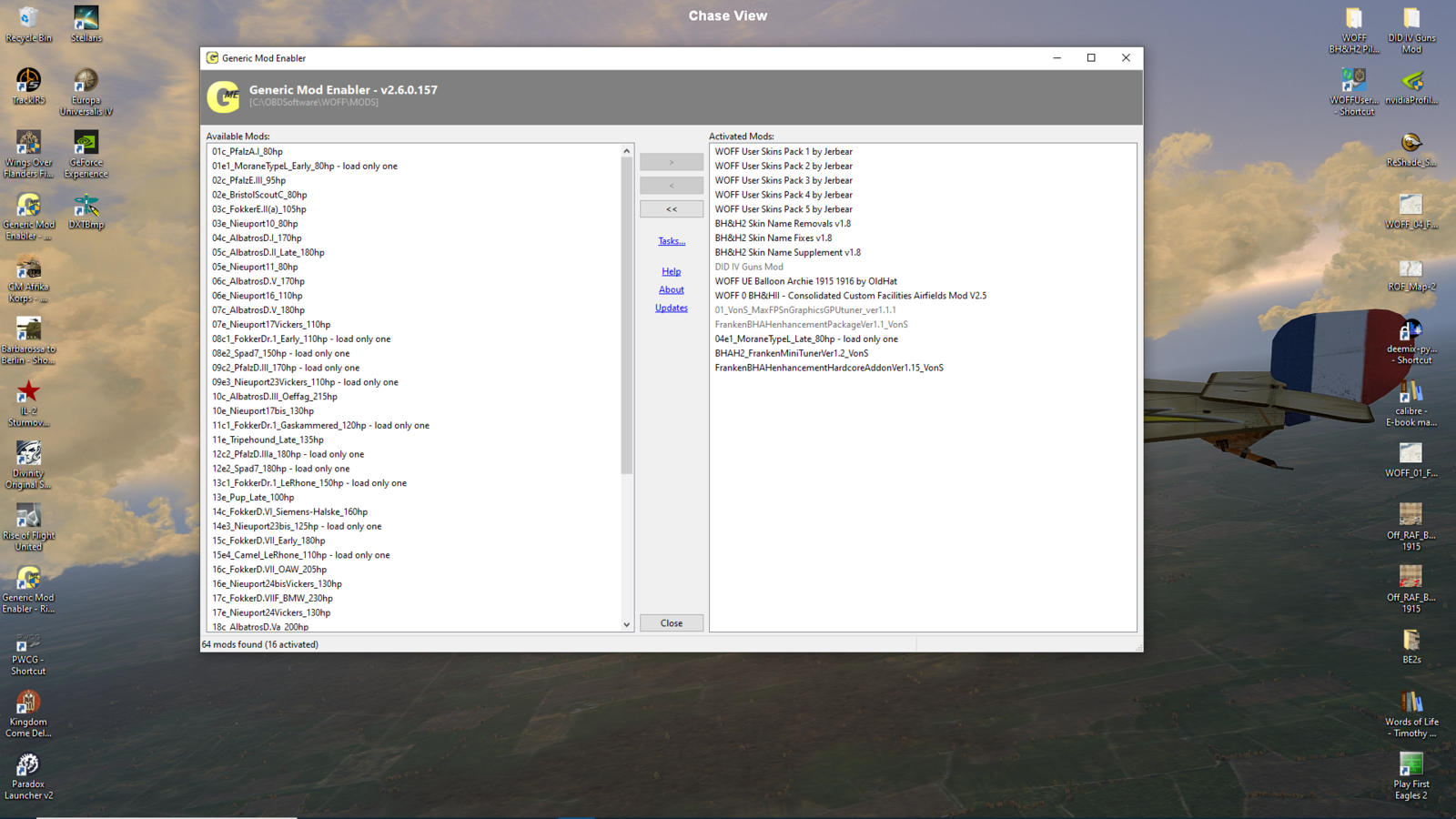Image resolution: width=1456 pixels, height=819 pixels.
Task: Open the Tasks... link
Action: 672,241
